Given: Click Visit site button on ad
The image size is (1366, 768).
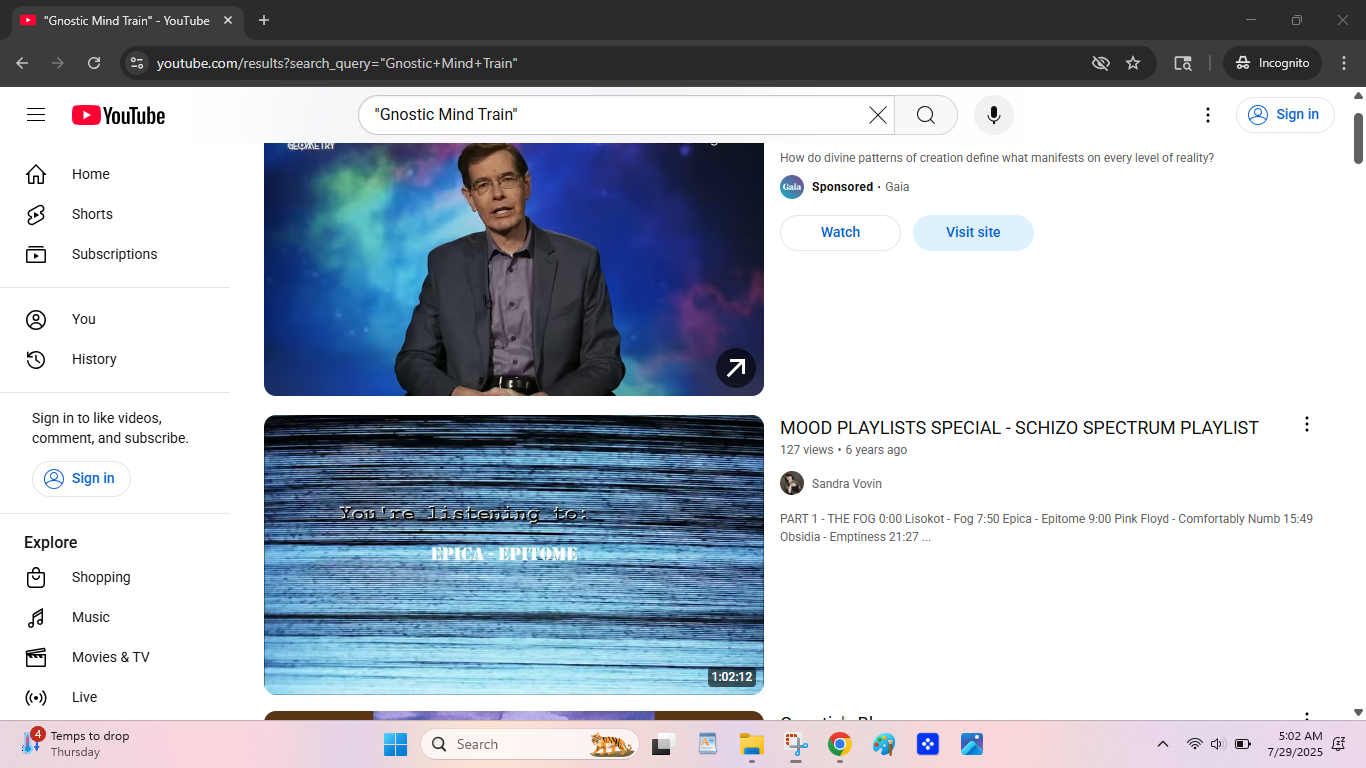Looking at the screenshot, I should pyautogui.click(x=973, y=232).
